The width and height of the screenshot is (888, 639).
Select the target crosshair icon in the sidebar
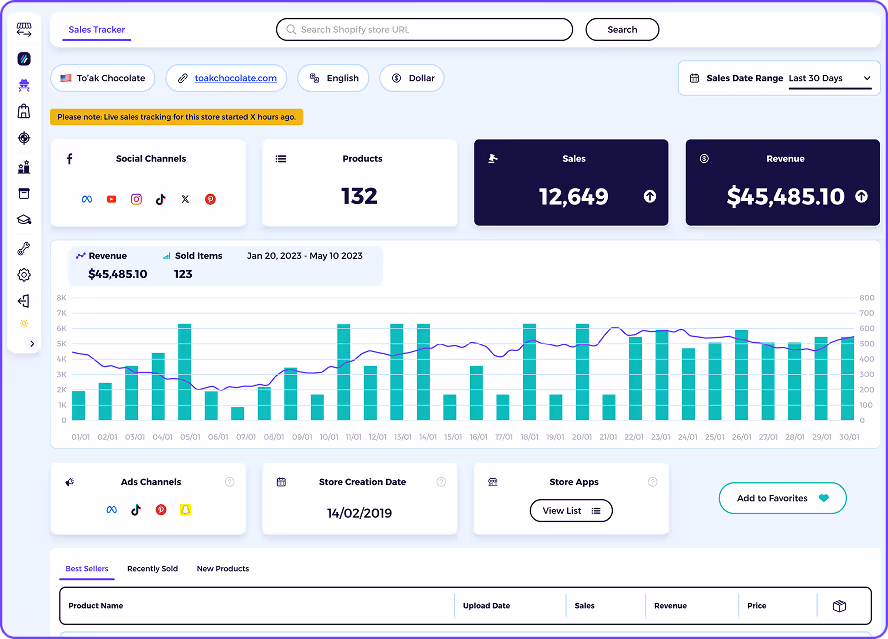[24, 138]
